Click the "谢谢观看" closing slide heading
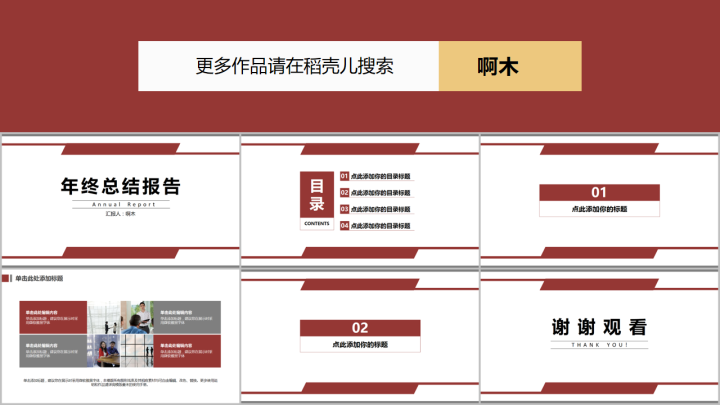The image size is (720, 405). (x=599, y=327)
